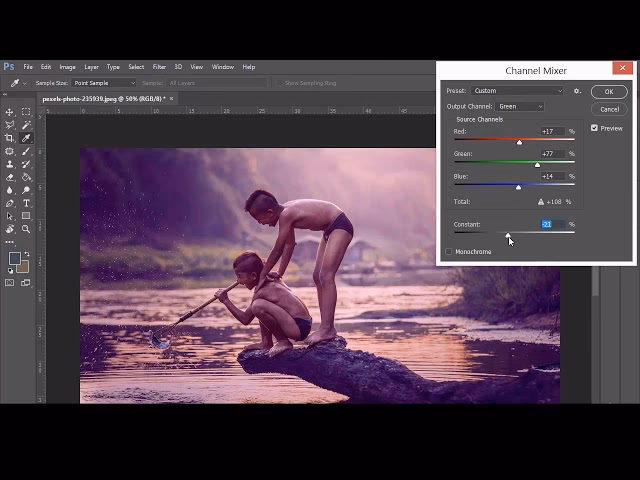Select the Rectangle shape tool
Image resolution: width=640 pixels, height=480 pixels.
[x=26, y=216]
